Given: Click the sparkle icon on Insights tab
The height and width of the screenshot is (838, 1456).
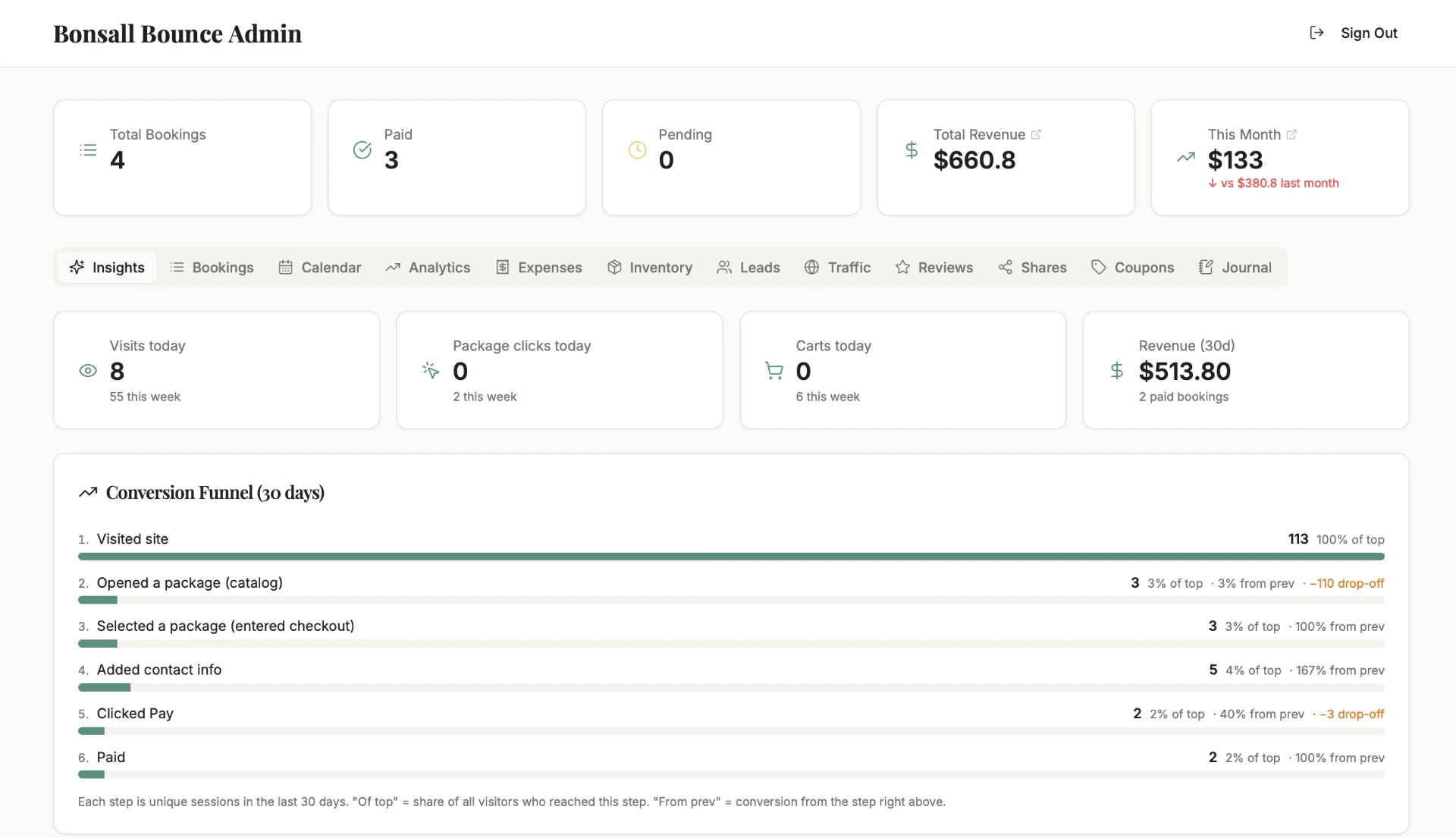Looking at the screenshot, I should coord(77,267).
